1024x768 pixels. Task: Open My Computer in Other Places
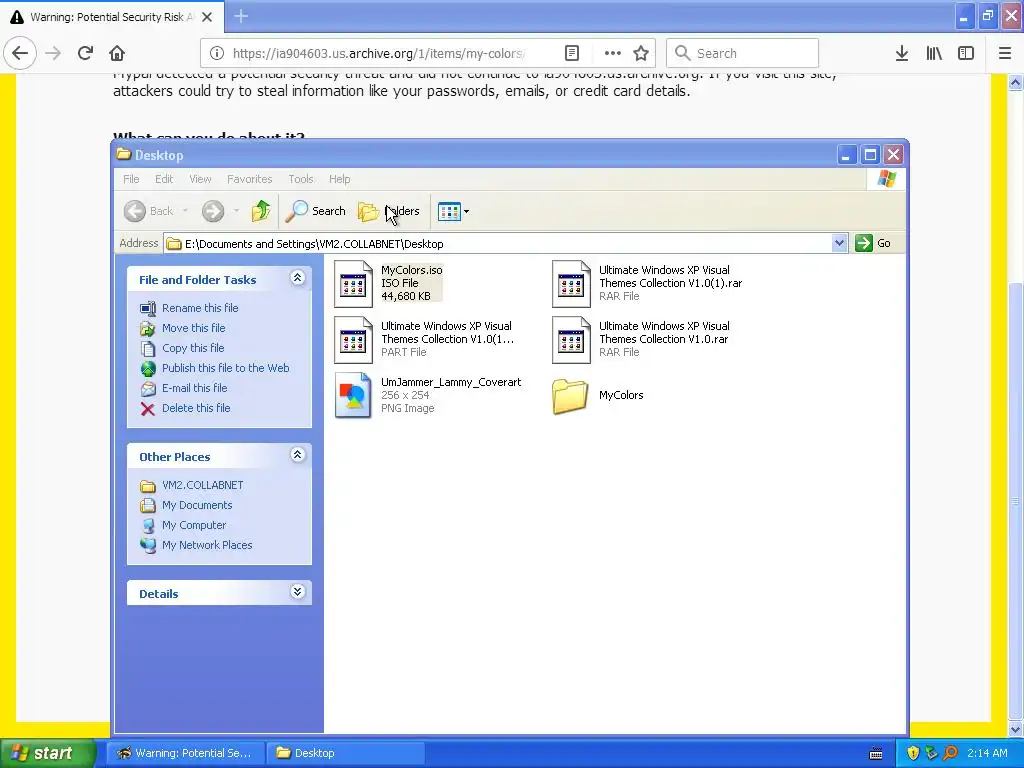[194, 525]
